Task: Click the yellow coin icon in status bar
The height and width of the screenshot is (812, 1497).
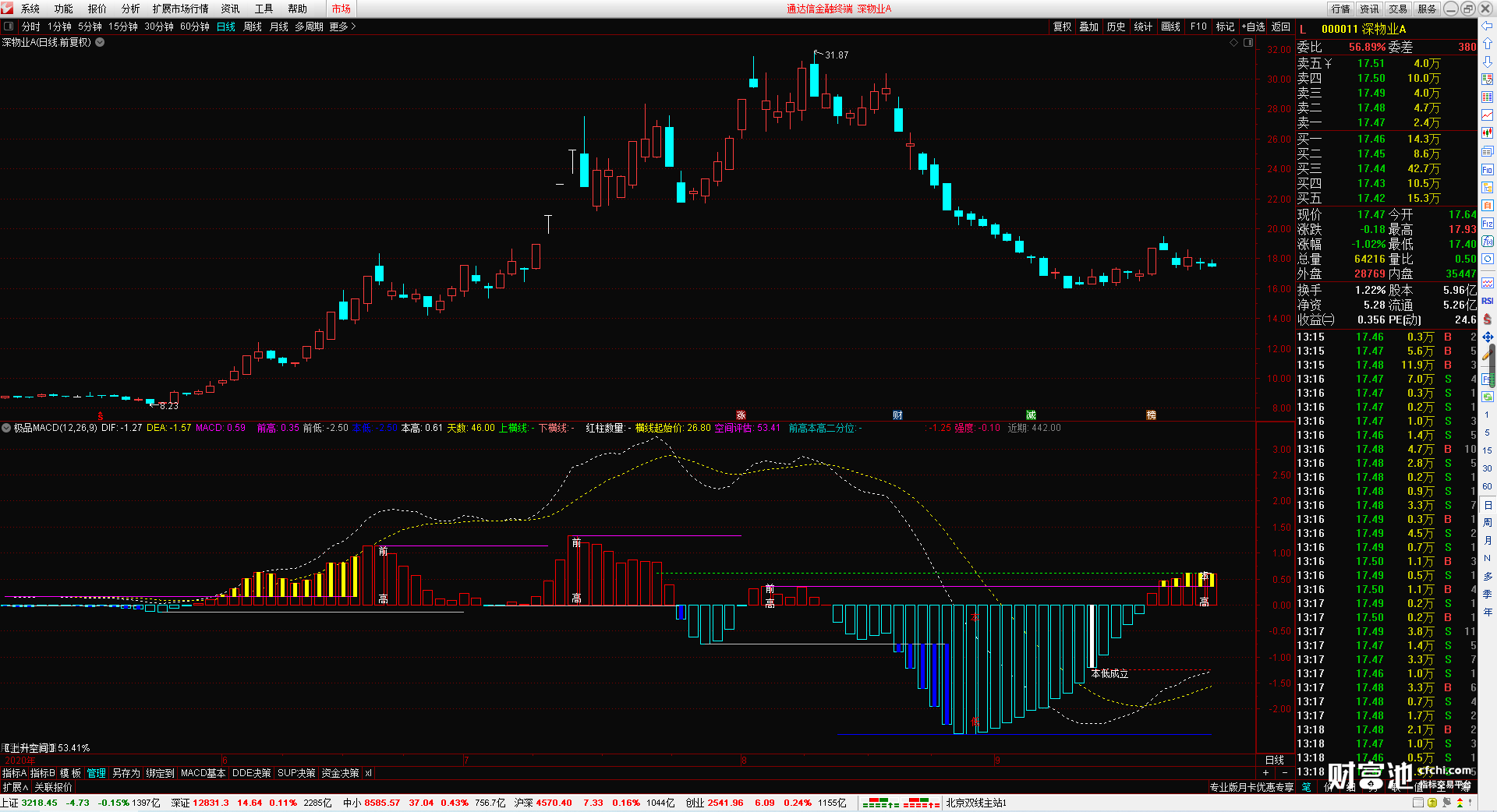Action: pos(1432,803)
